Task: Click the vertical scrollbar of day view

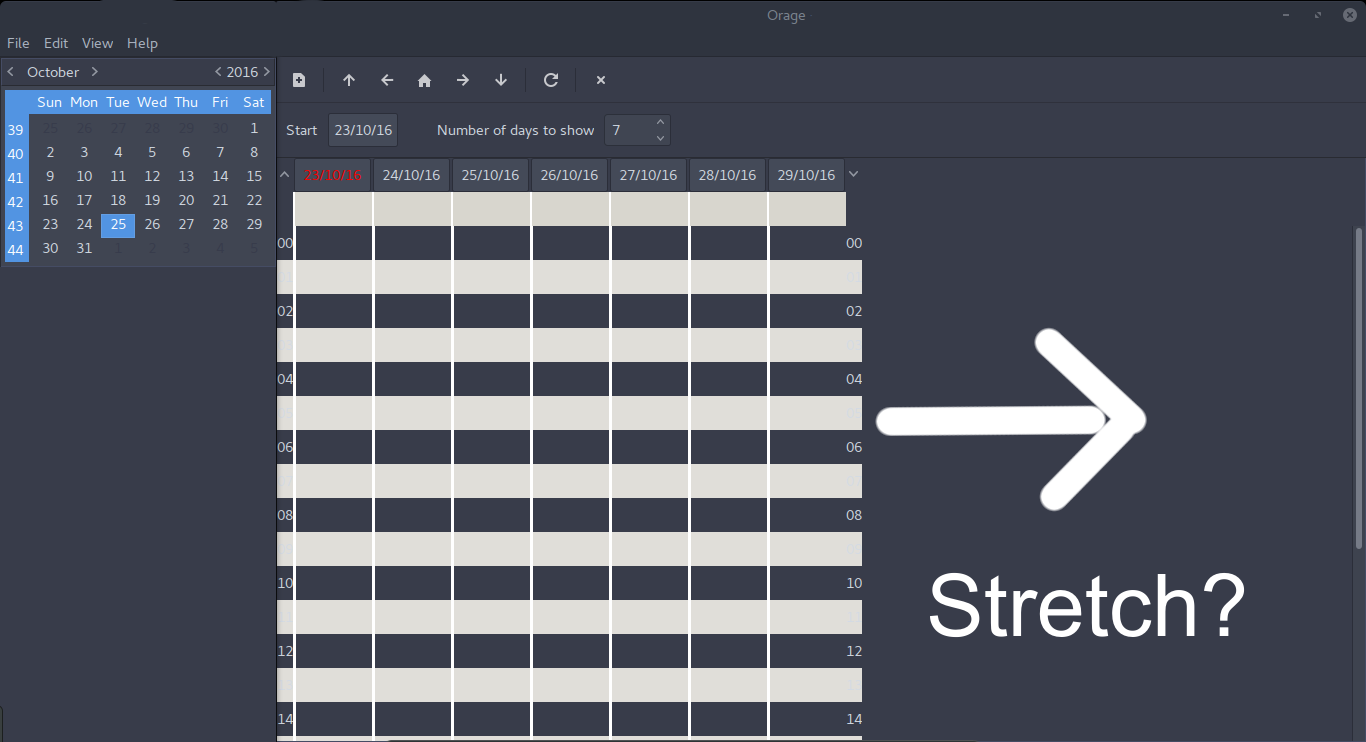Action: [x=1358, y=388]
